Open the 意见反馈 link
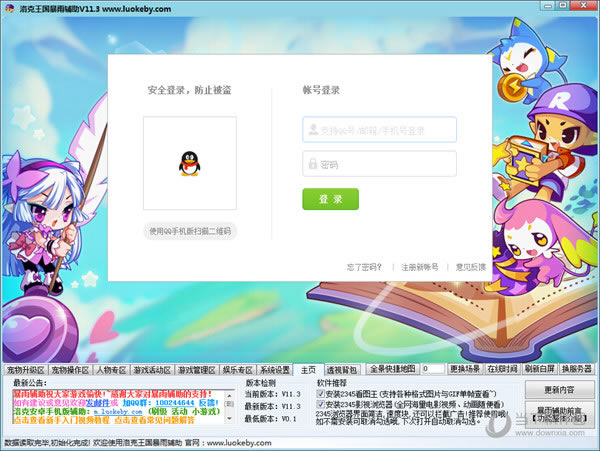 [471, 267]
